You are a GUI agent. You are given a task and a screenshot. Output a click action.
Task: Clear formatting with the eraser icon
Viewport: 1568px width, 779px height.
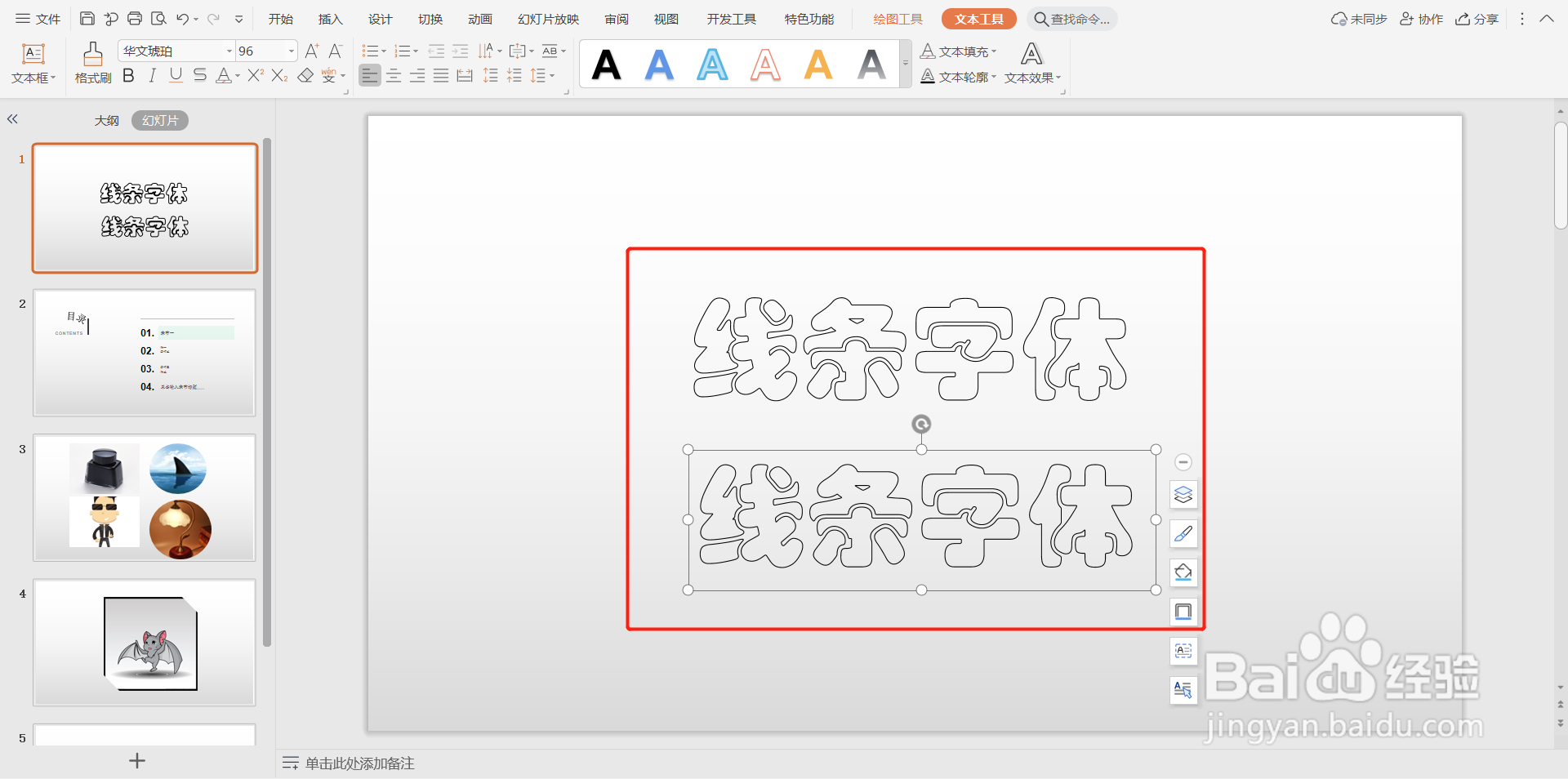pyautogui.click(x=305, y=76)
